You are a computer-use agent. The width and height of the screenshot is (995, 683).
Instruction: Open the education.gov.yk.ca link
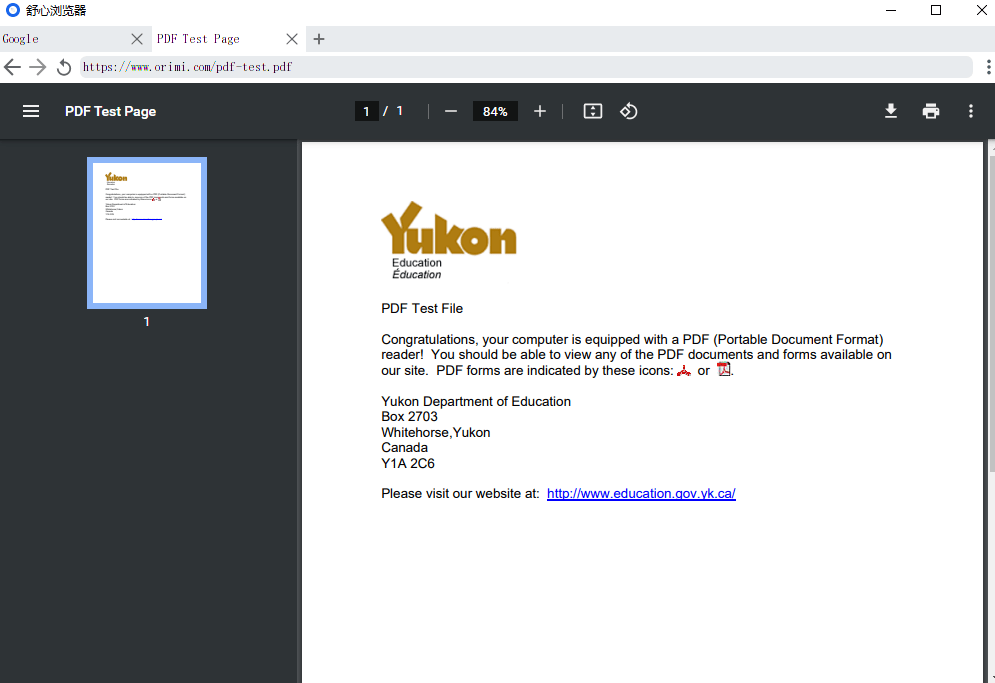coord(641,494)
